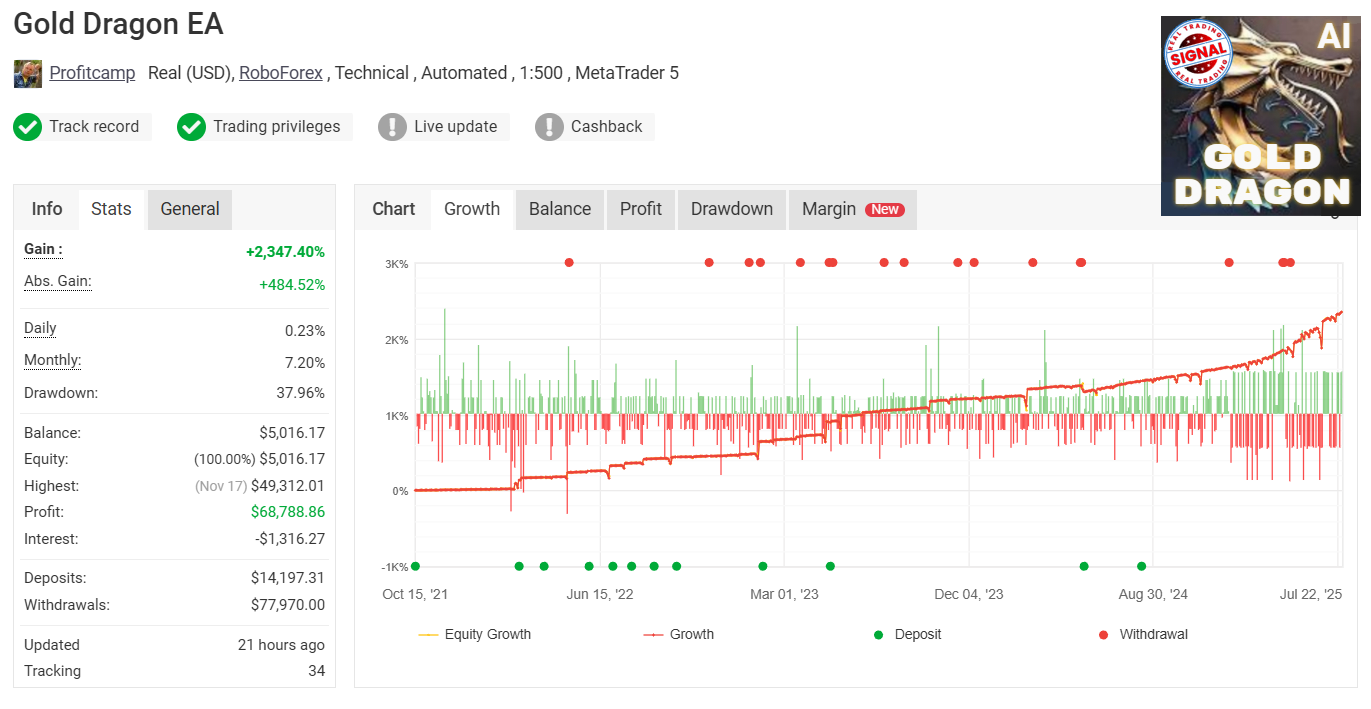Click the Mar 01, '23 axis date
The width and height of the screenshot is (1371, 709).
tap(784, 594)
